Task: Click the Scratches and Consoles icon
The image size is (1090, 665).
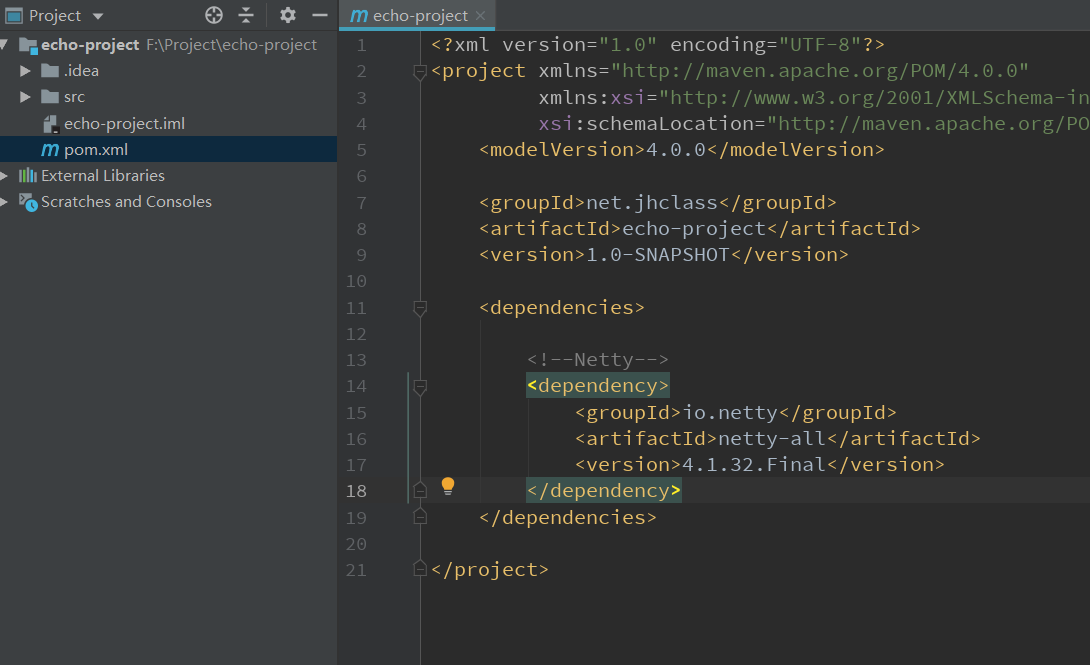Action: (28, 202)
